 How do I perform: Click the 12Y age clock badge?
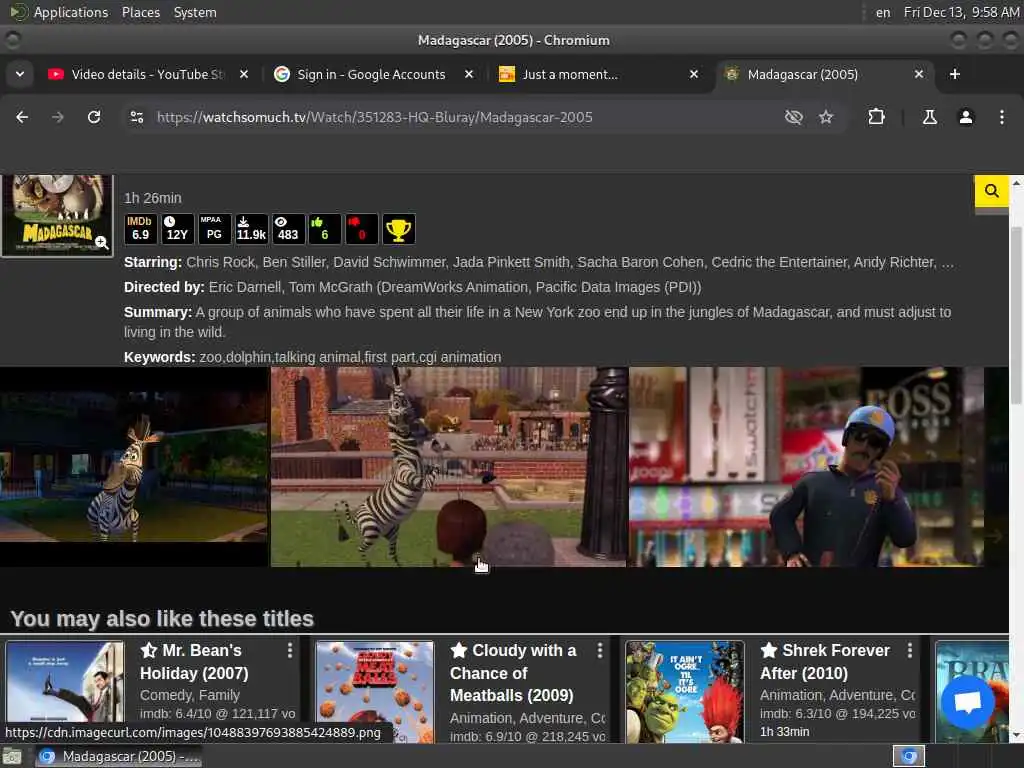177,229
